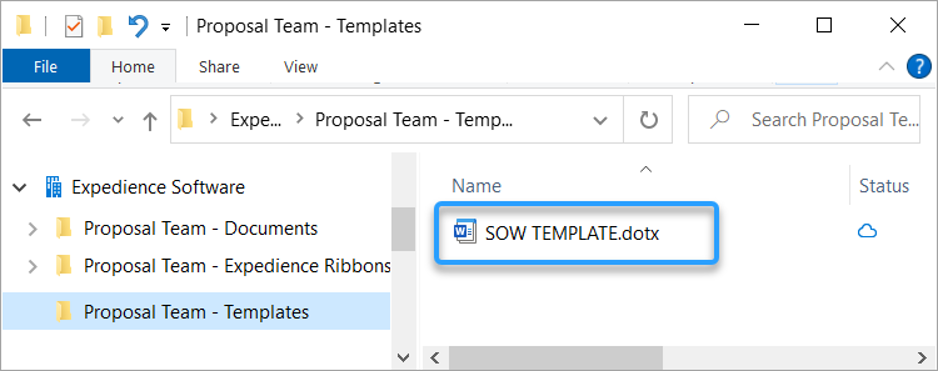Viewport: 939px width, 372px height.
Task: Select Proposal Team - Templates in tree
Action: click(196, 311)
